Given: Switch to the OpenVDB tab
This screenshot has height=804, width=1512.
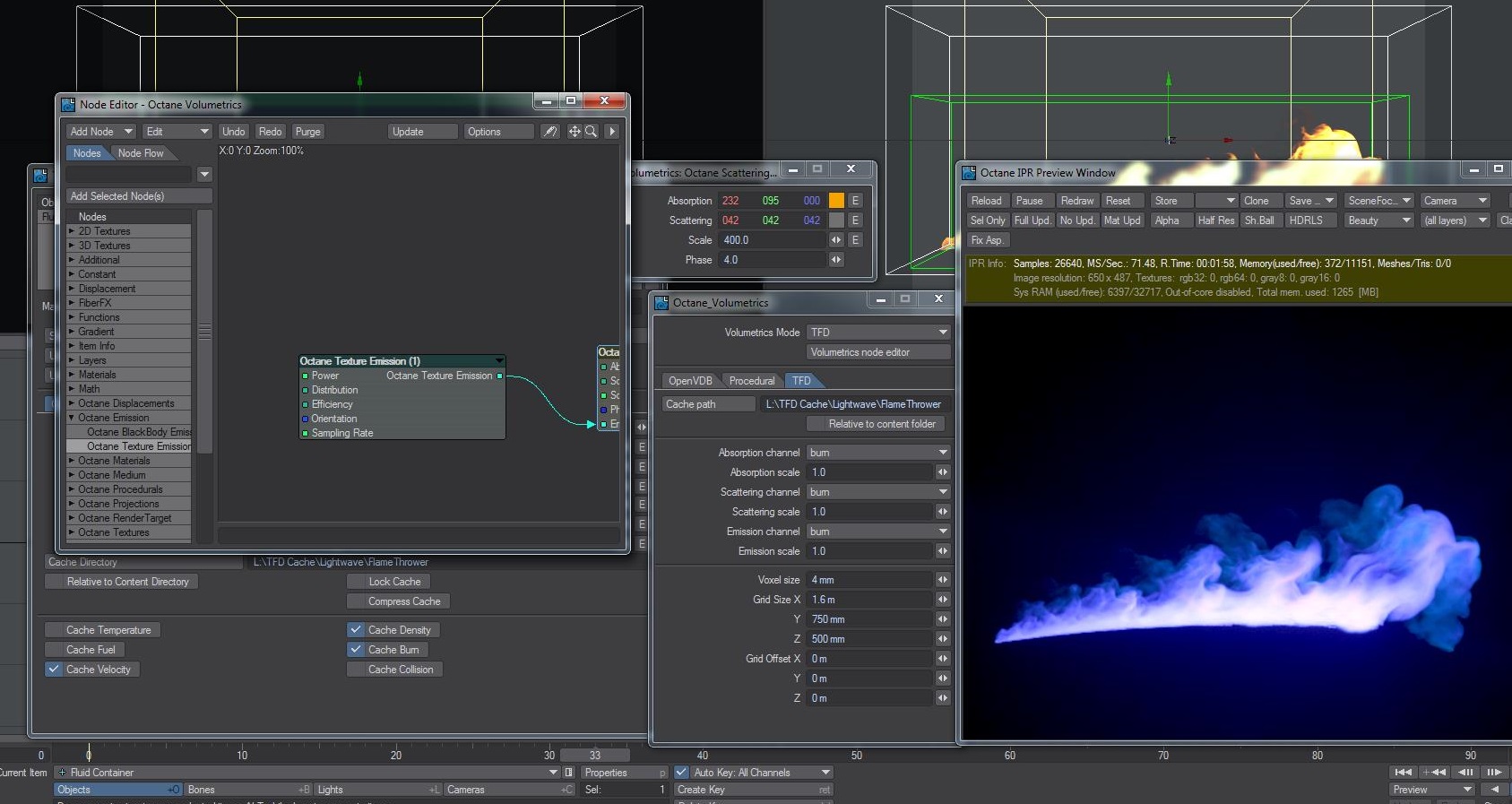Looking at the screenshot, I should (x=690, y=381).
